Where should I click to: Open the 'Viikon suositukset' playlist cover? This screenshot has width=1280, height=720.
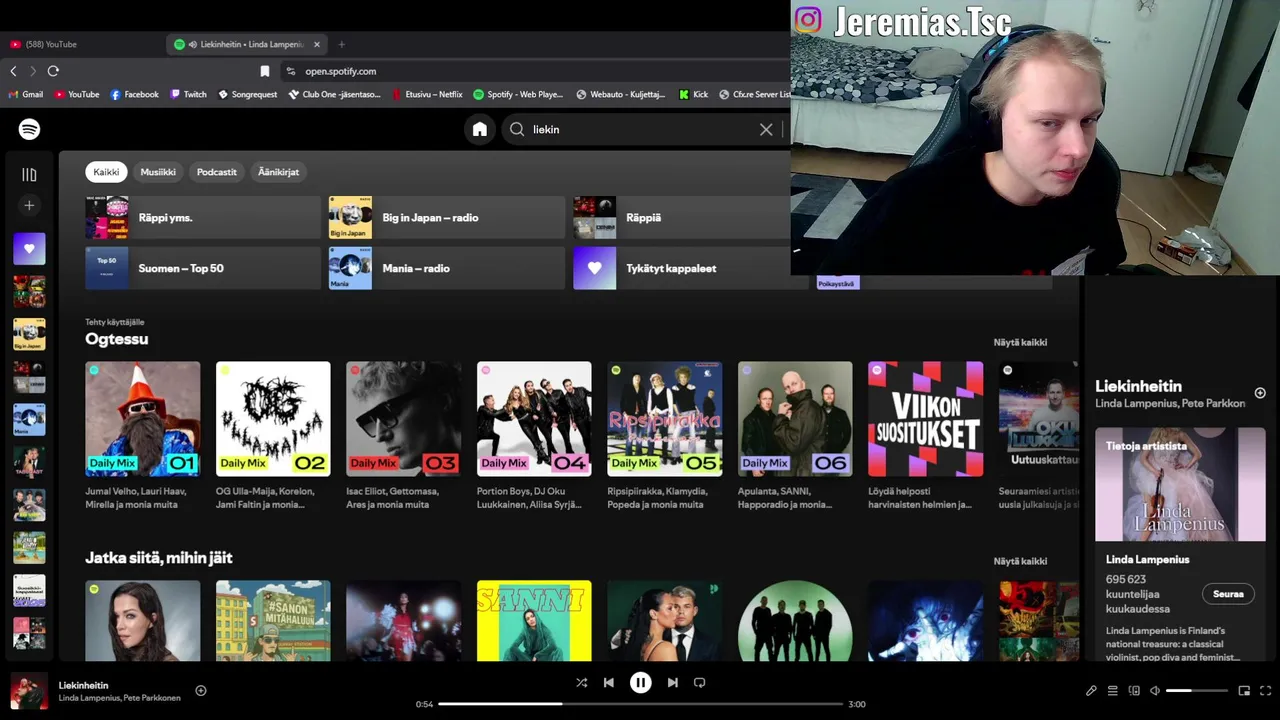tap(926, 419)
